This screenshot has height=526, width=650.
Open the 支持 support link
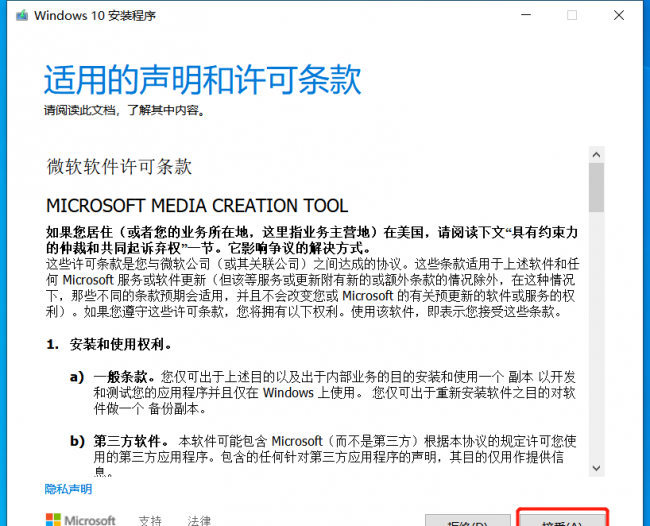point(150,520)
